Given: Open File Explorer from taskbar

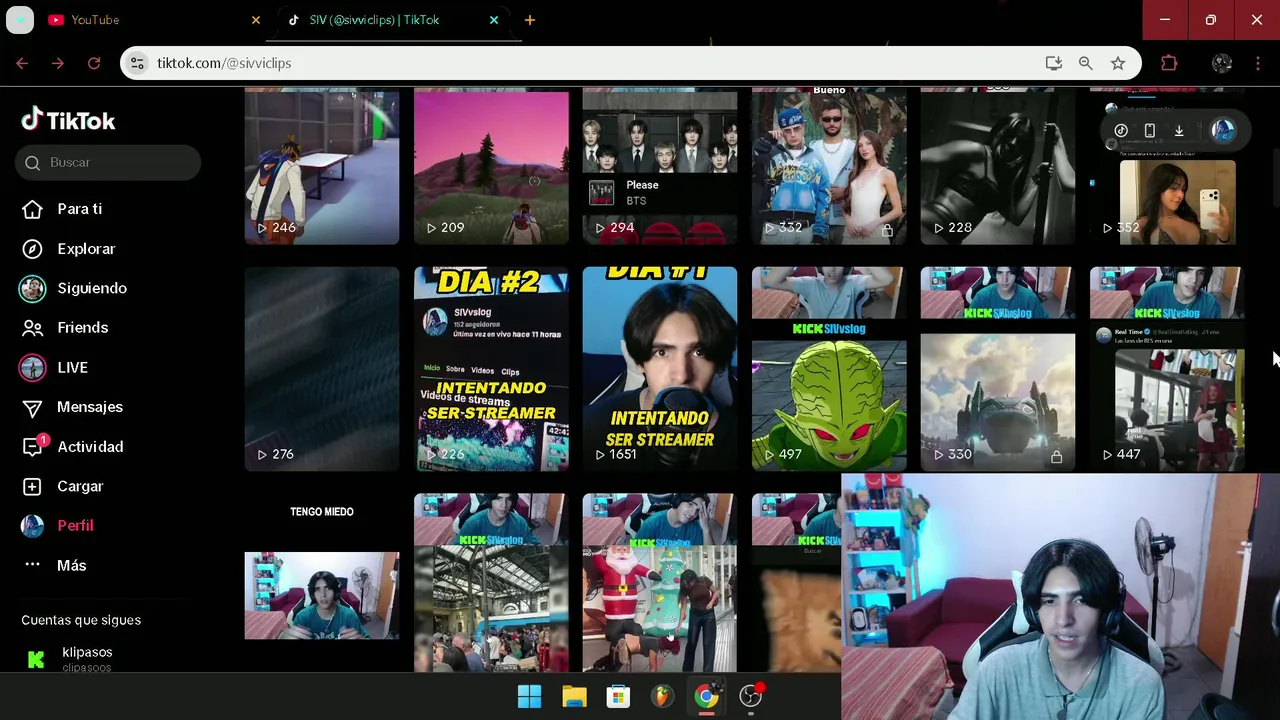Looking at the screenshot, I should tap(574, 697).
